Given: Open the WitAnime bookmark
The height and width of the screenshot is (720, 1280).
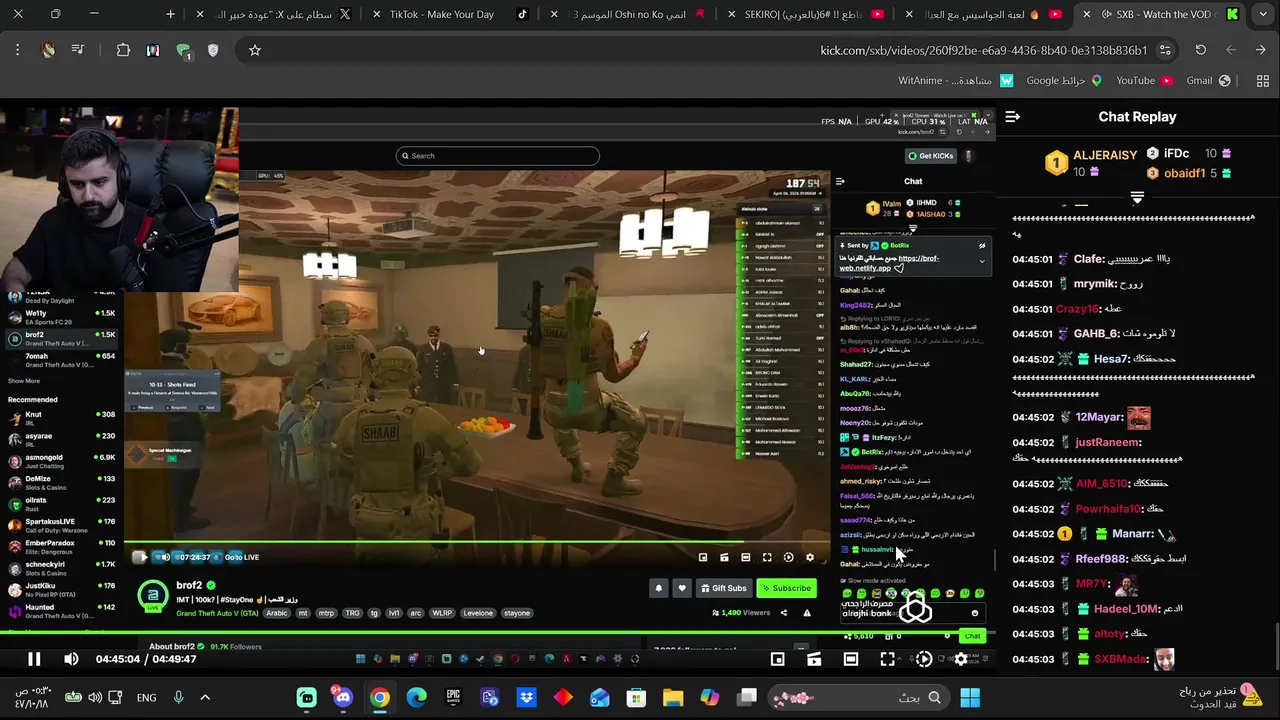Looking at the screenshot, I should tap(955, 81).
